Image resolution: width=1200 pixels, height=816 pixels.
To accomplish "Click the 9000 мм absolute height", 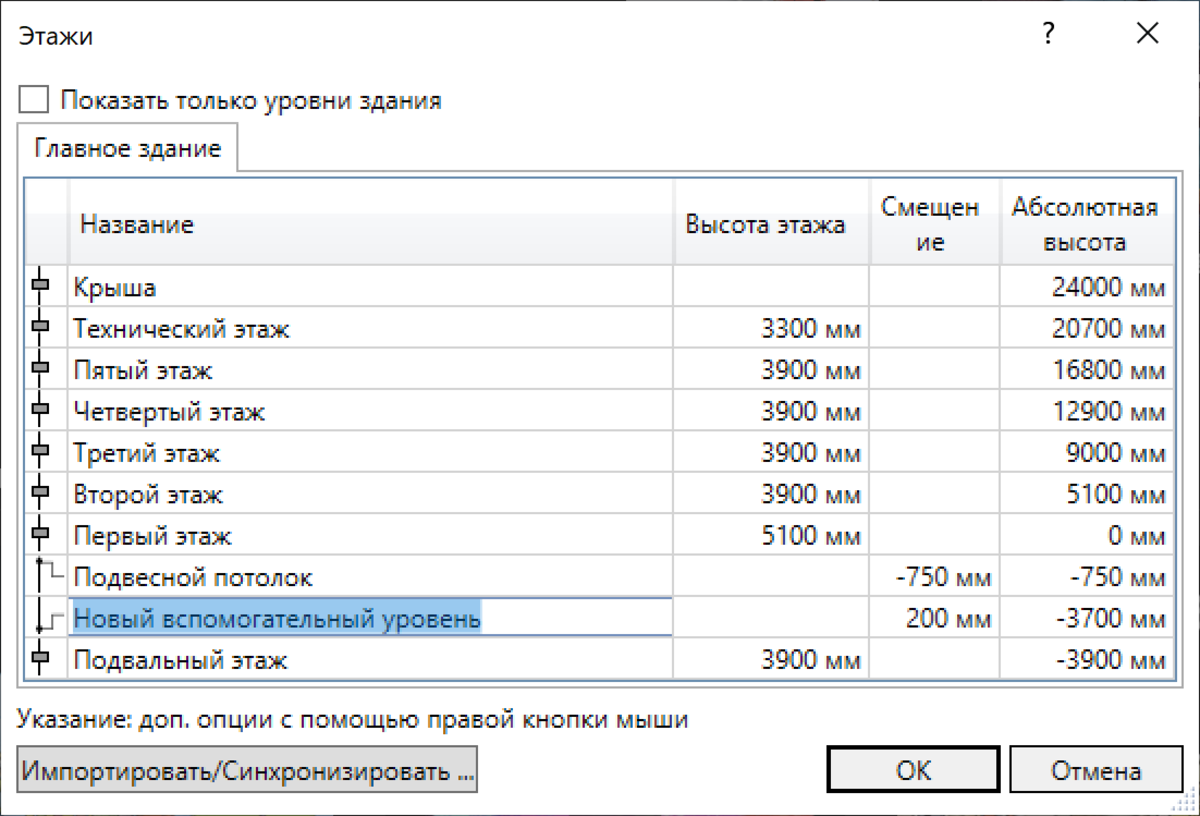I will [x=1086, y=453].
